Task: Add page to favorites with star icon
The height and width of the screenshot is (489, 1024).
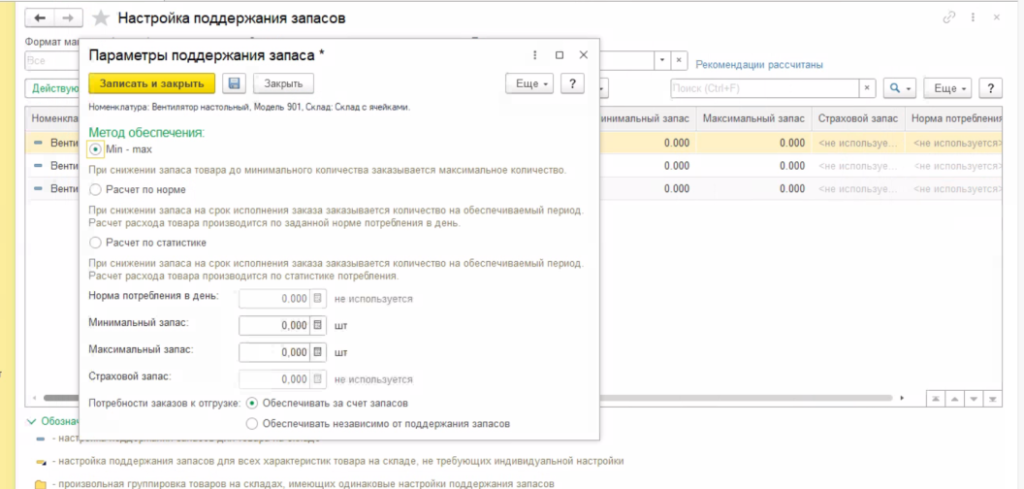Action: coord(101,19)
